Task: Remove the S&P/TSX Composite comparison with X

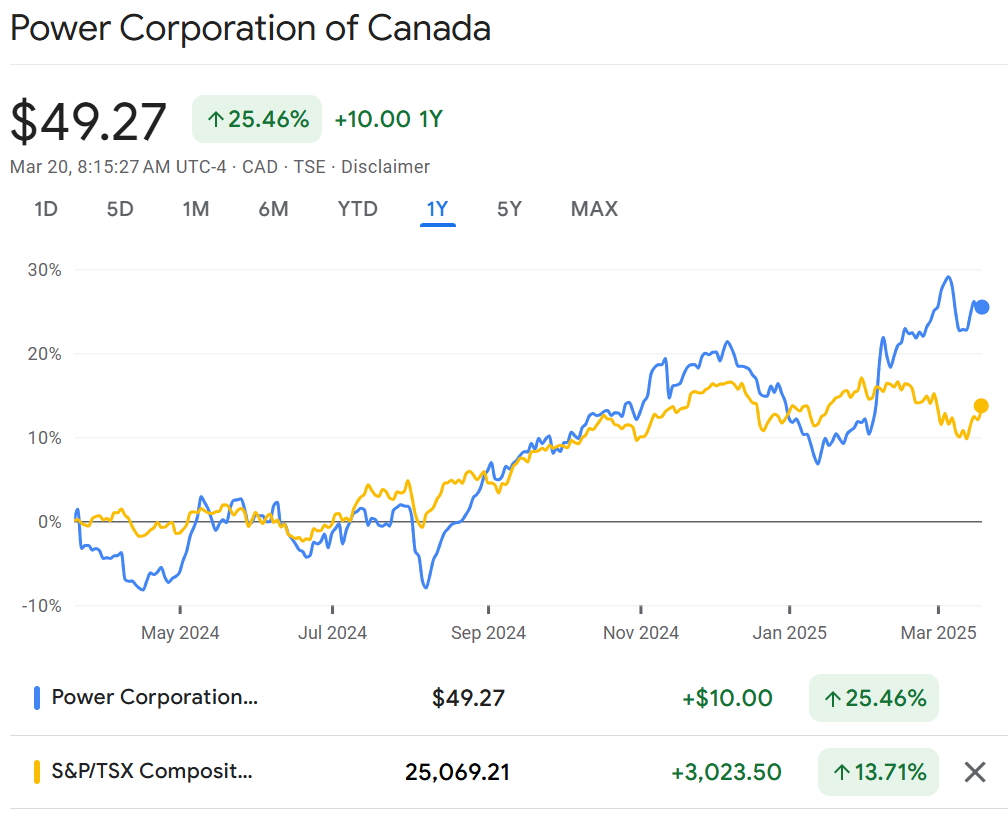Action: (975, 772)
